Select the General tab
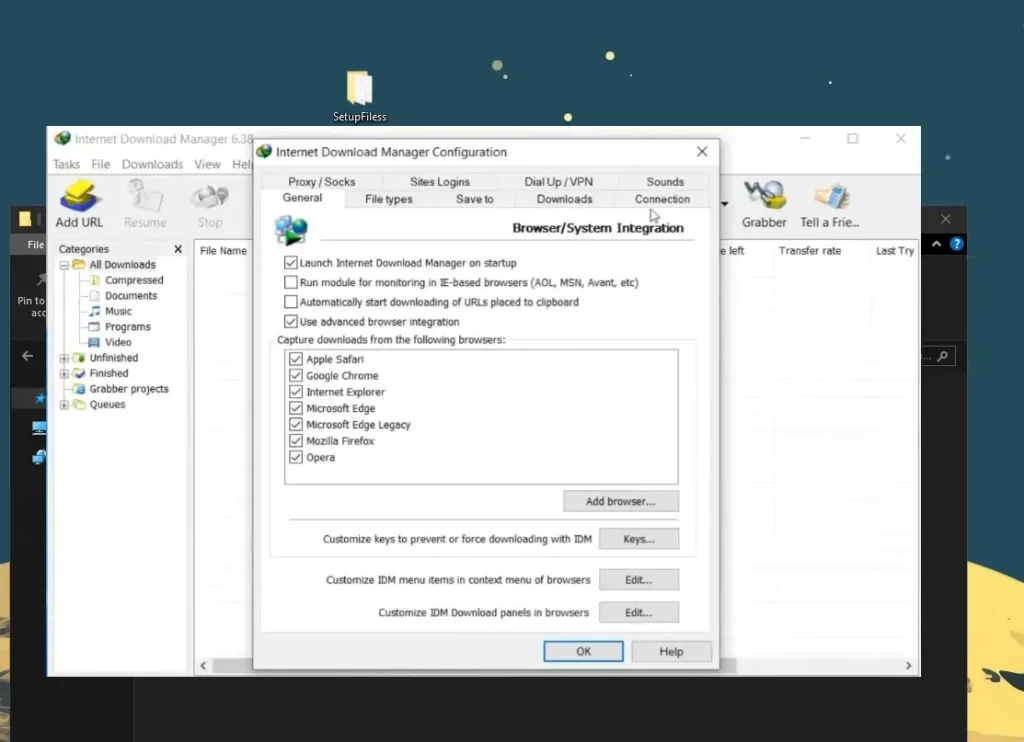1024x742 pixels. point(302,198)
